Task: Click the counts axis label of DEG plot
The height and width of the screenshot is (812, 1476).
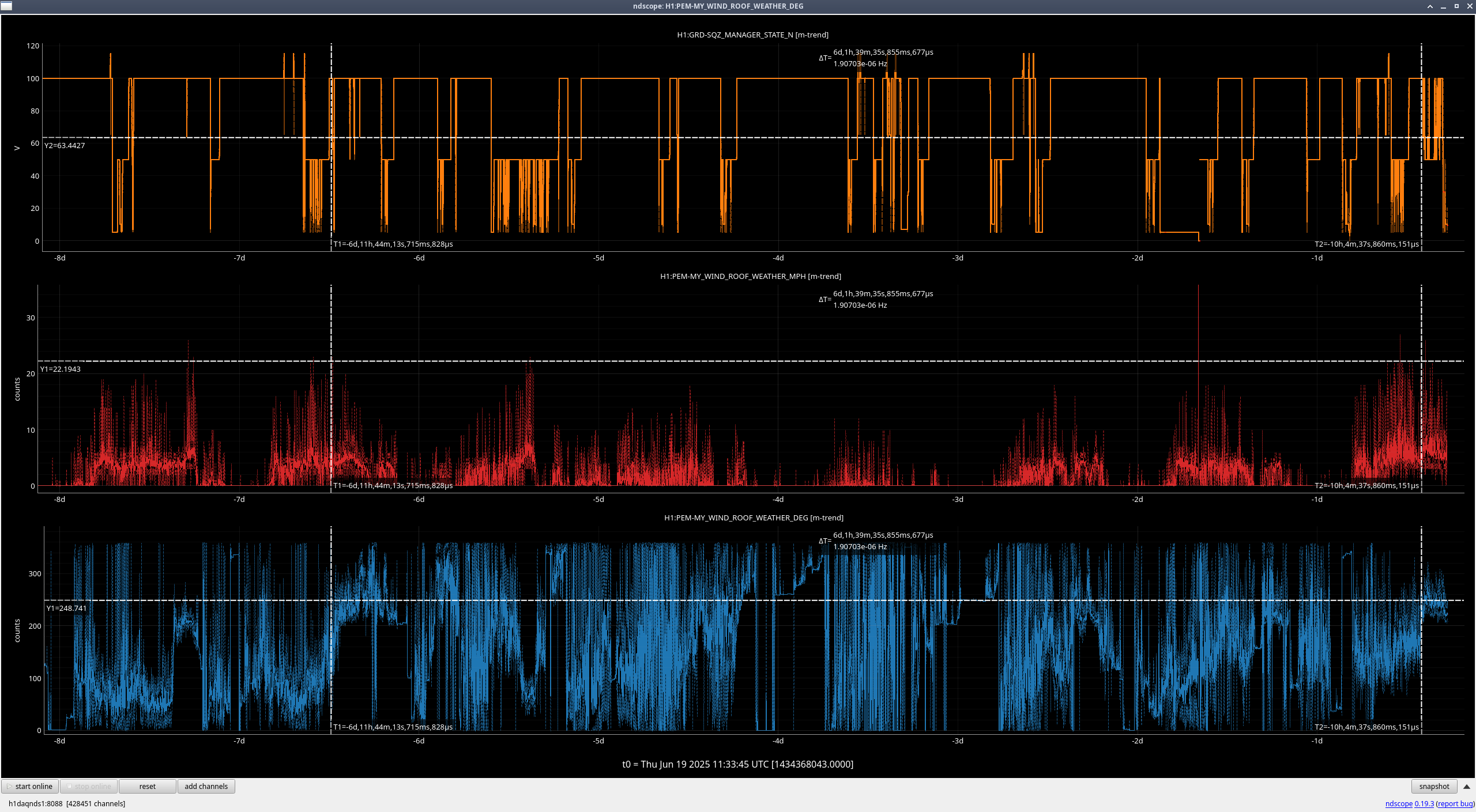Action: 17,630
